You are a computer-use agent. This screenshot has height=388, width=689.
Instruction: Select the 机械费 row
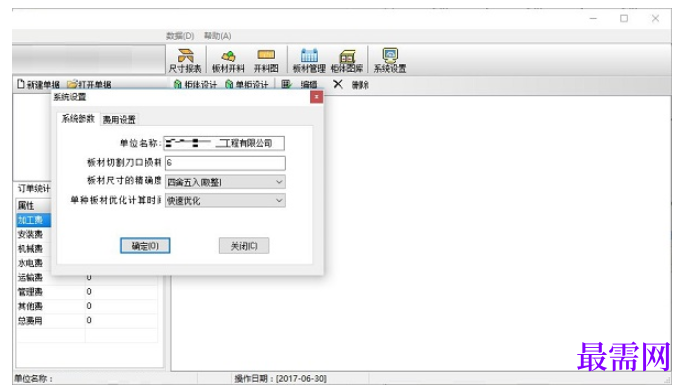point(34,249)
